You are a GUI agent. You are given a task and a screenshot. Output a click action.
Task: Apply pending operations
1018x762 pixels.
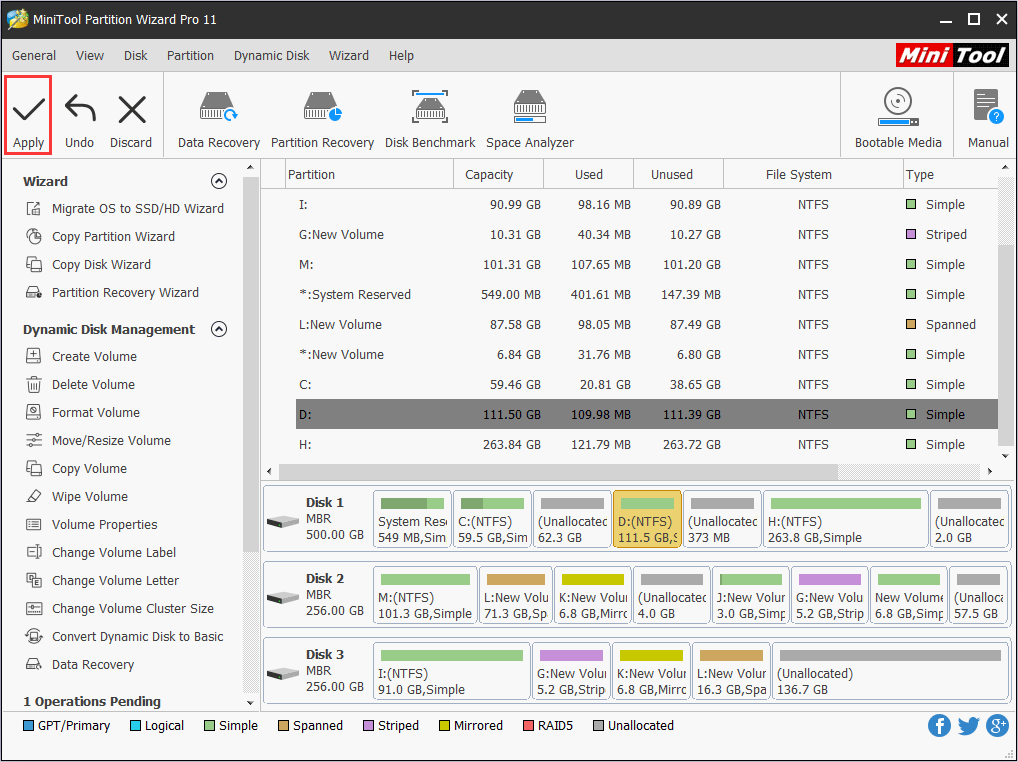pyautogui.click(x=28, y=114)
